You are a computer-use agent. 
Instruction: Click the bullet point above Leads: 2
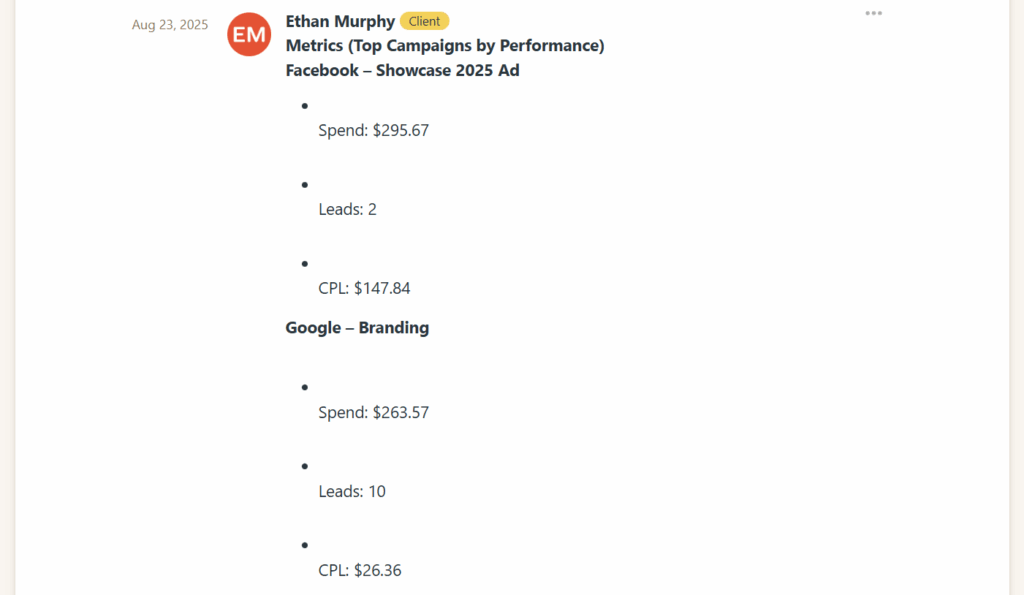click(304, 184)
